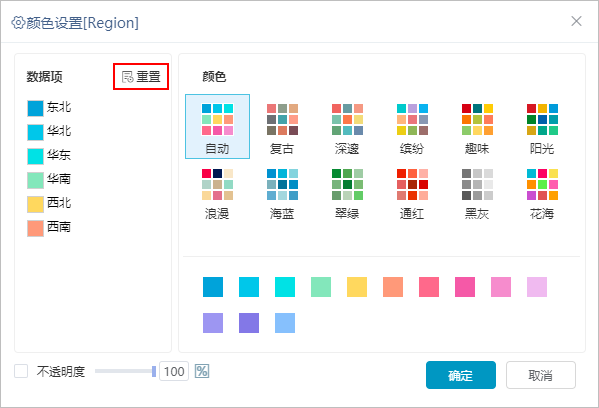Choose the 浪漫 color theme
Image resolution: width=599 pixels, height=408 pixels.
(x=217, y=192)
